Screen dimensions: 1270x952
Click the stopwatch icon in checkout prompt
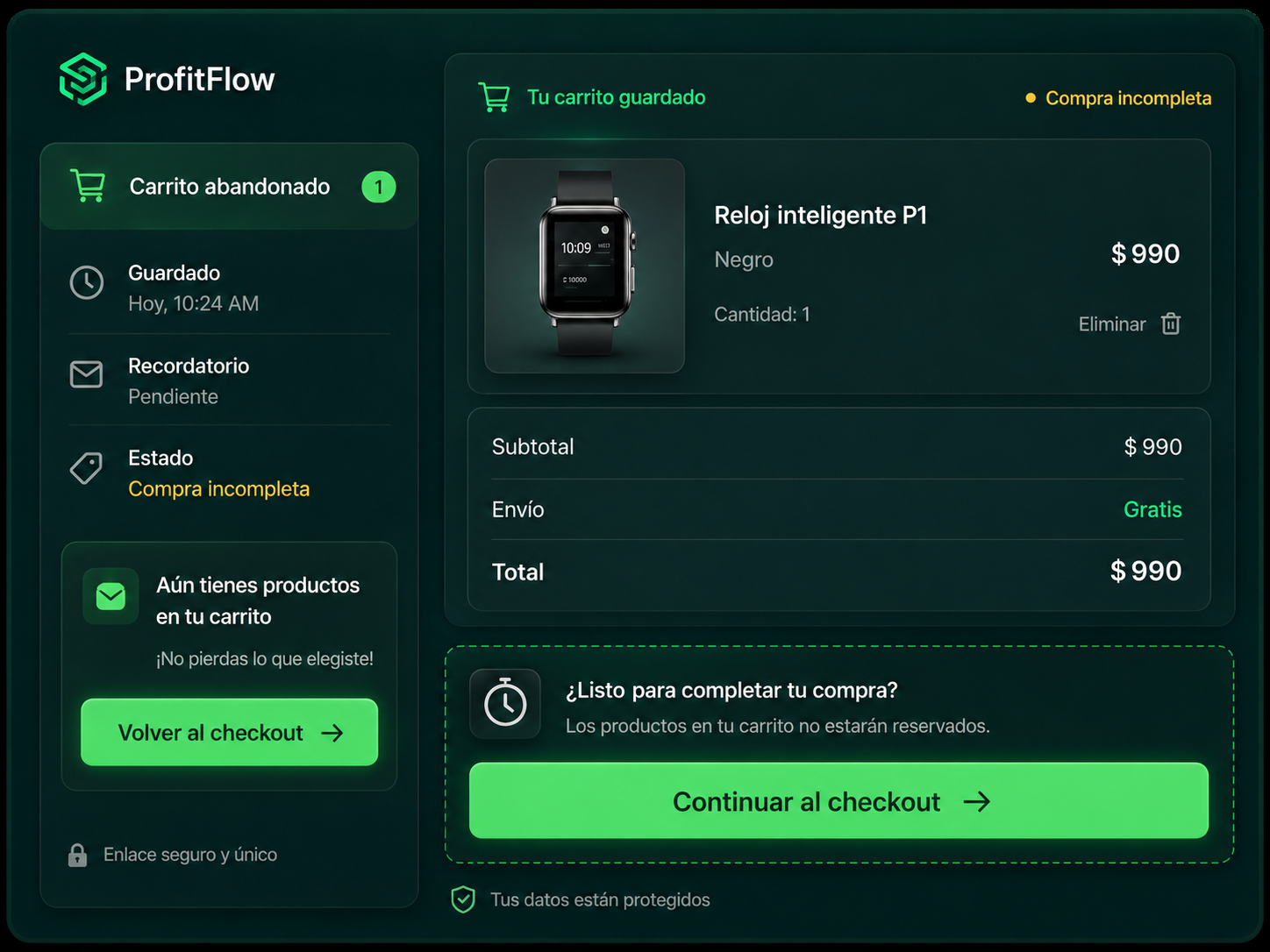(505, 703)
